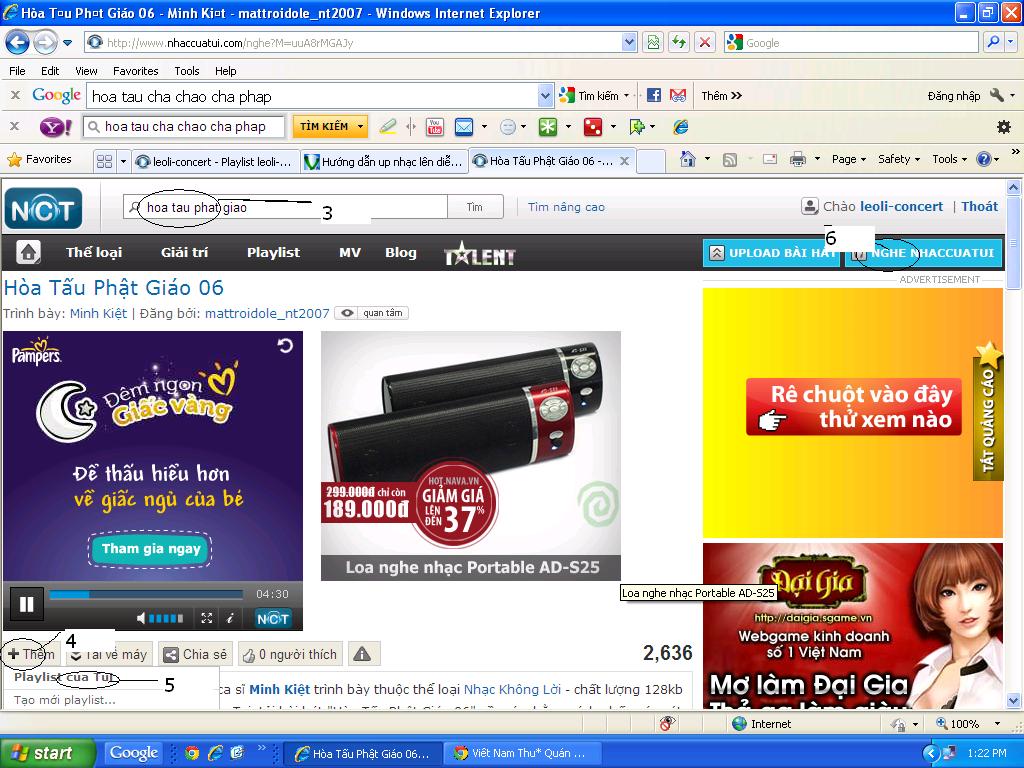Viewport: 1024px width, 768px height.
Task: Expand the Safety menu dropdown
Action: coord(899,159)
